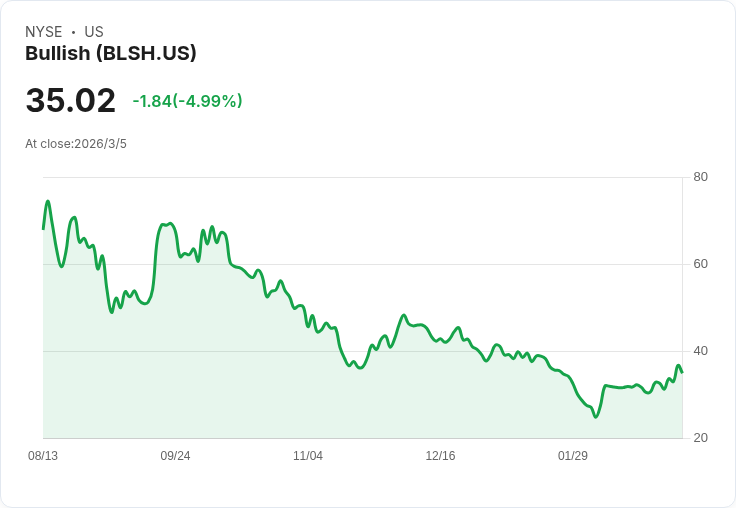
Task: Select the 08/13 date on the x-axis
Action: (43, 456)
